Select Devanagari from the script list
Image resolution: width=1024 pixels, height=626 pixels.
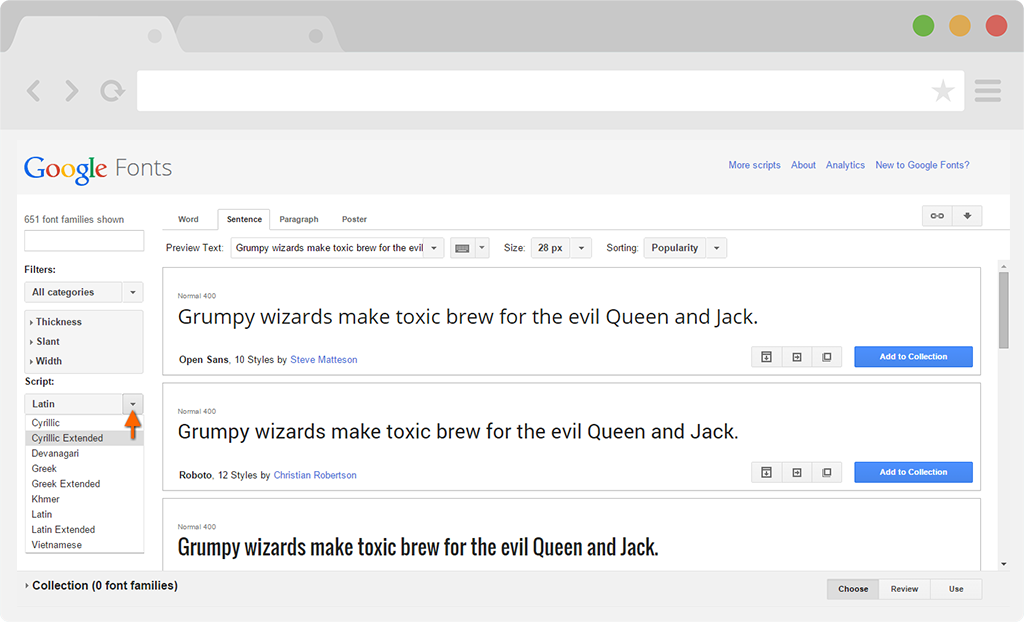click(x=84, y=454)
